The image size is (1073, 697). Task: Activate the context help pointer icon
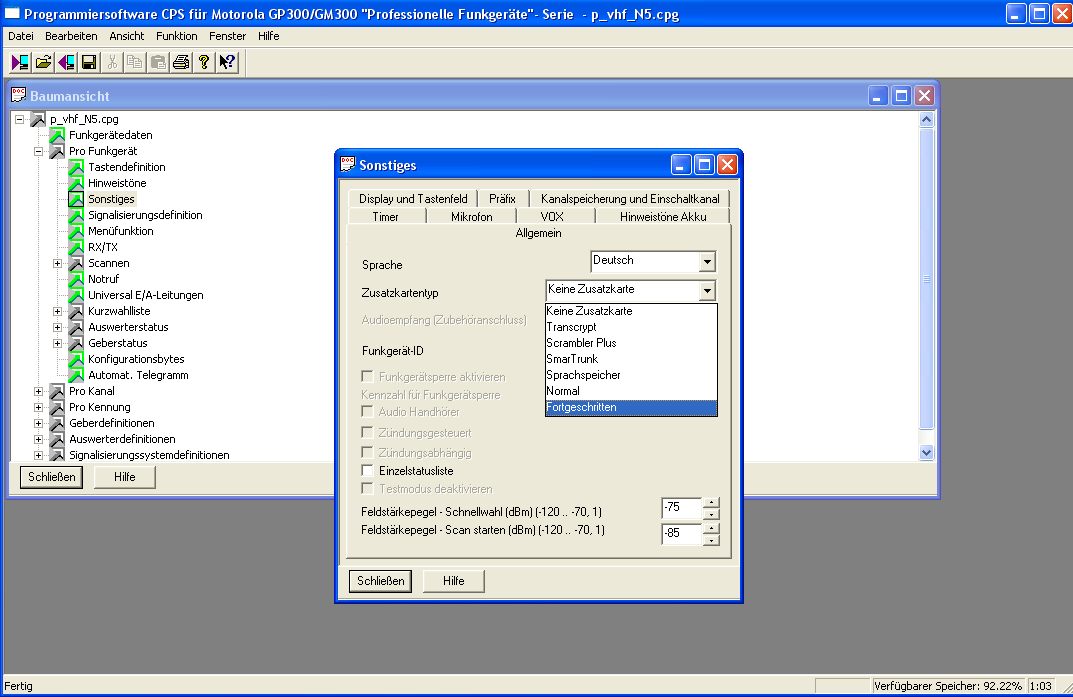click(227, 62)
